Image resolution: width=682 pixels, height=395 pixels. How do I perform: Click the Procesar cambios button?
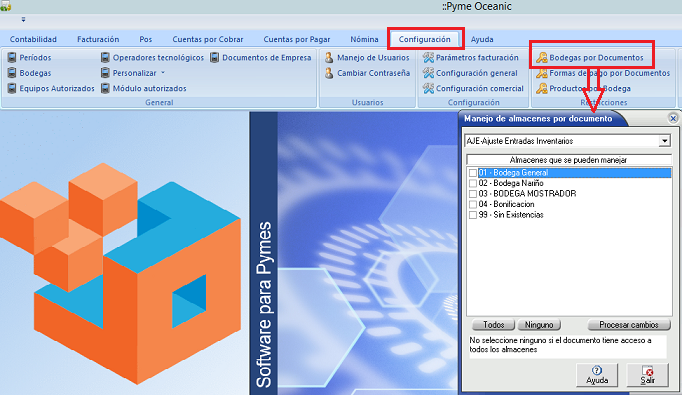click(x=629, y=325)
